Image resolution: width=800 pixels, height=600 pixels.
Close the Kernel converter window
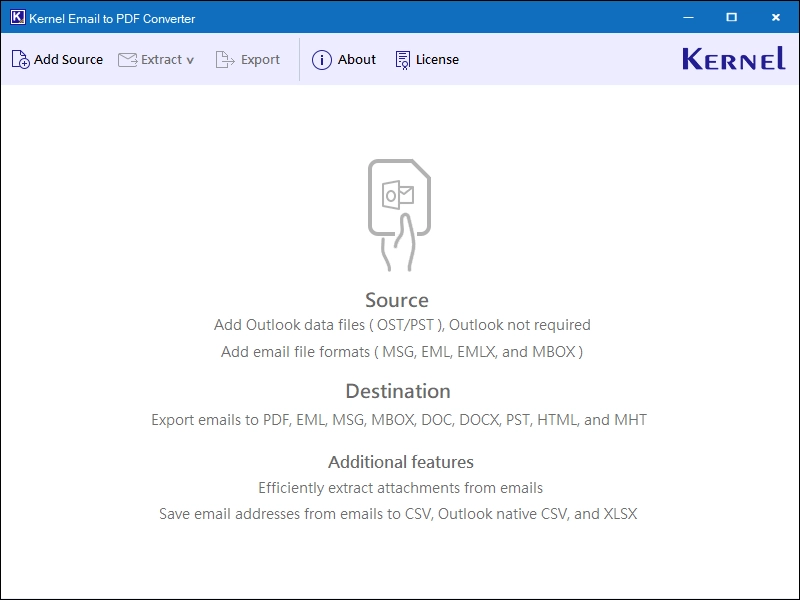[x=776, y=17]
